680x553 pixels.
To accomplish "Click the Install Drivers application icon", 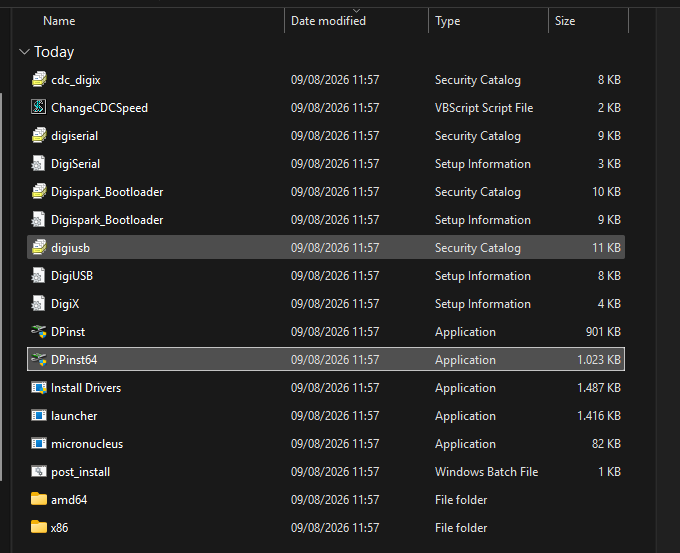I will (x=39, y=387).
